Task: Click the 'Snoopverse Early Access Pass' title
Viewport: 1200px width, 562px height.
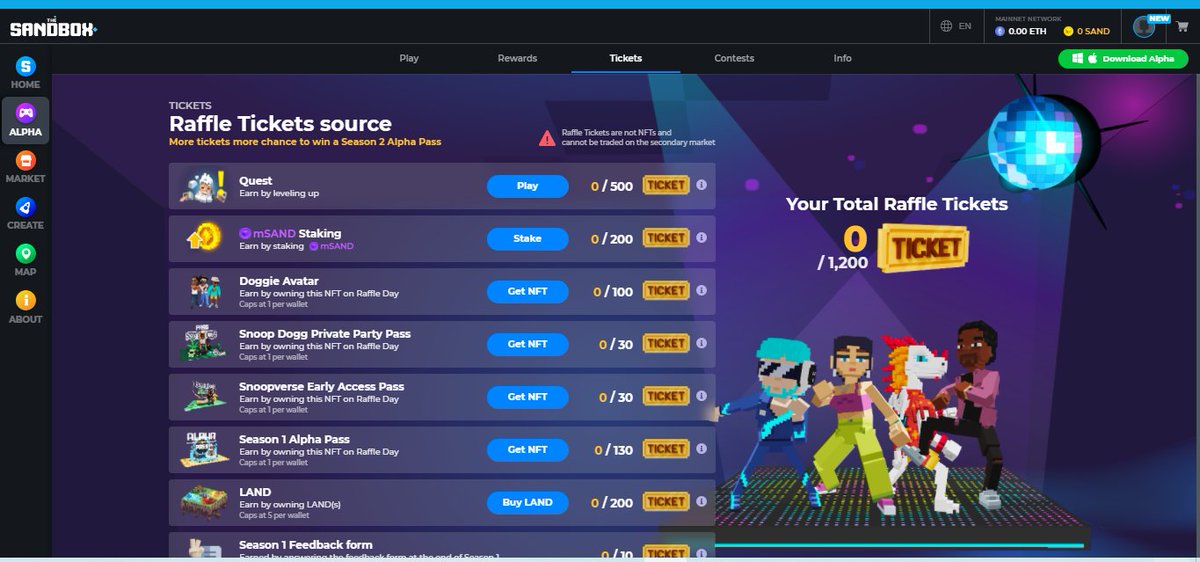Action: tap(321, 387)
